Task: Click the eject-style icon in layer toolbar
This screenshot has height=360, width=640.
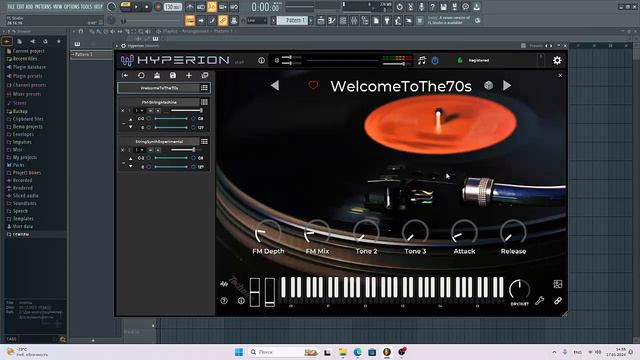Action: pyautogui.click(x=157, y=76)
